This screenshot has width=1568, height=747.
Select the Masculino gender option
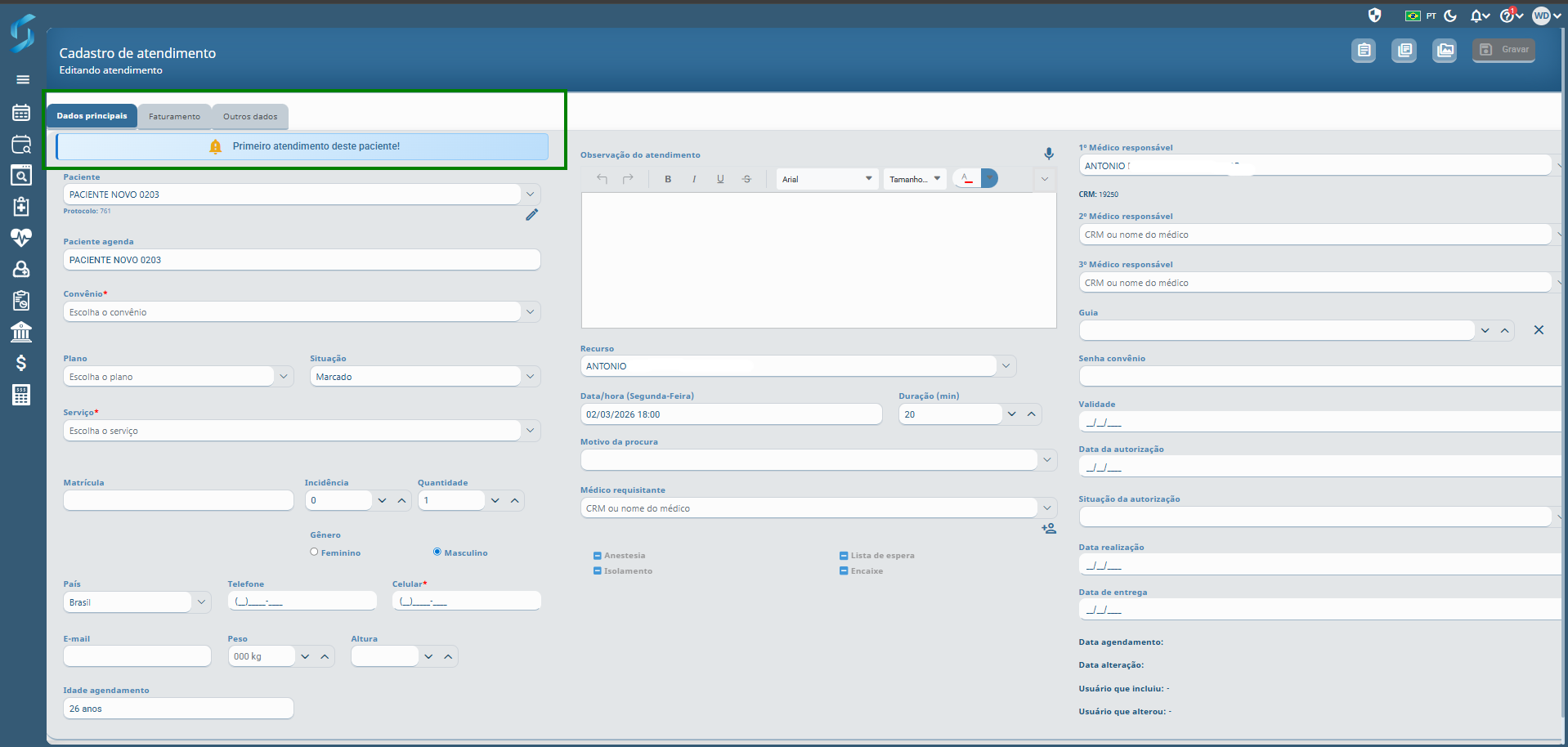437,552
